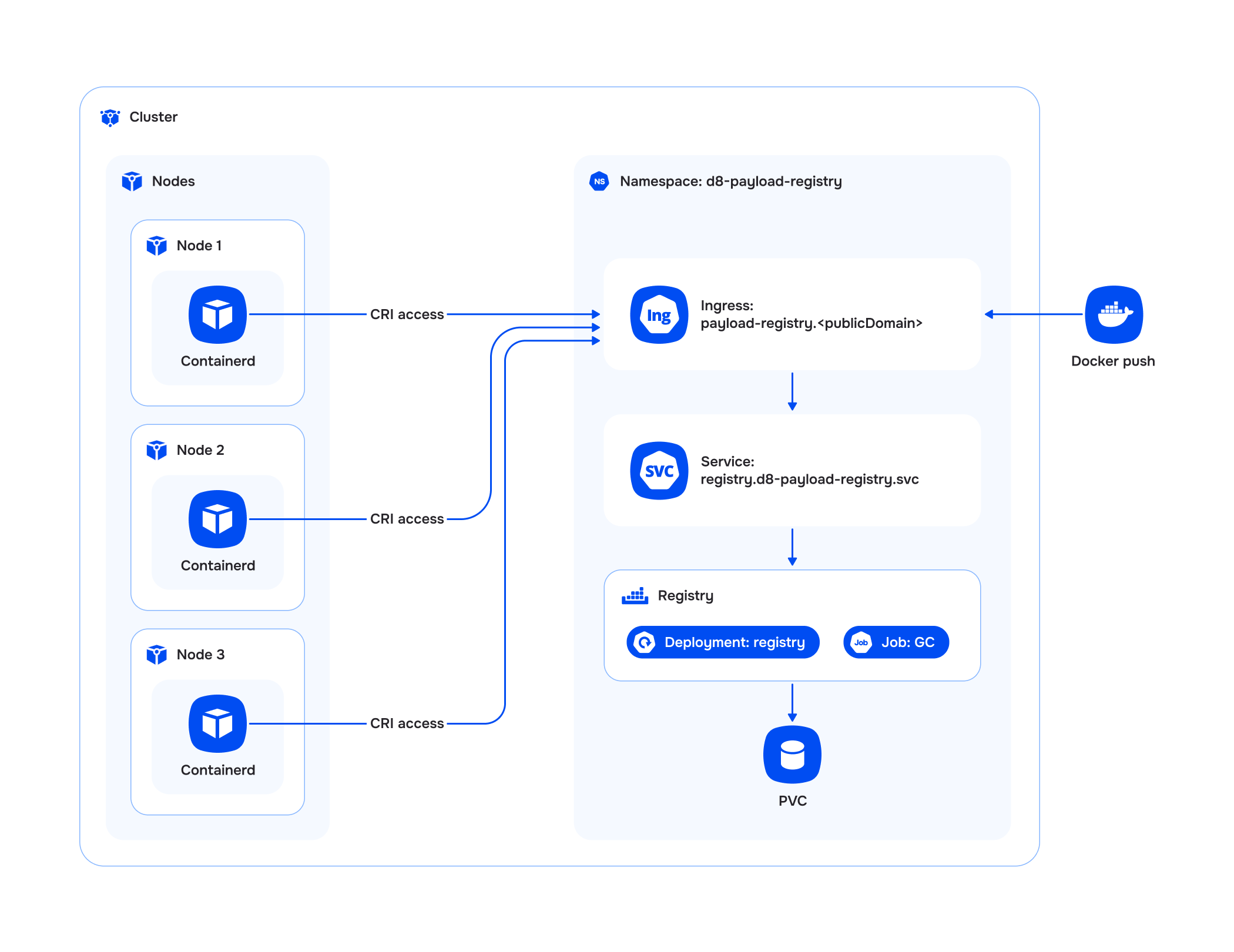This screenshot has height=952, width=1234.
Task: Click the NS namespace badge icon
Action: pyautogui.click(x=599, y=182)
